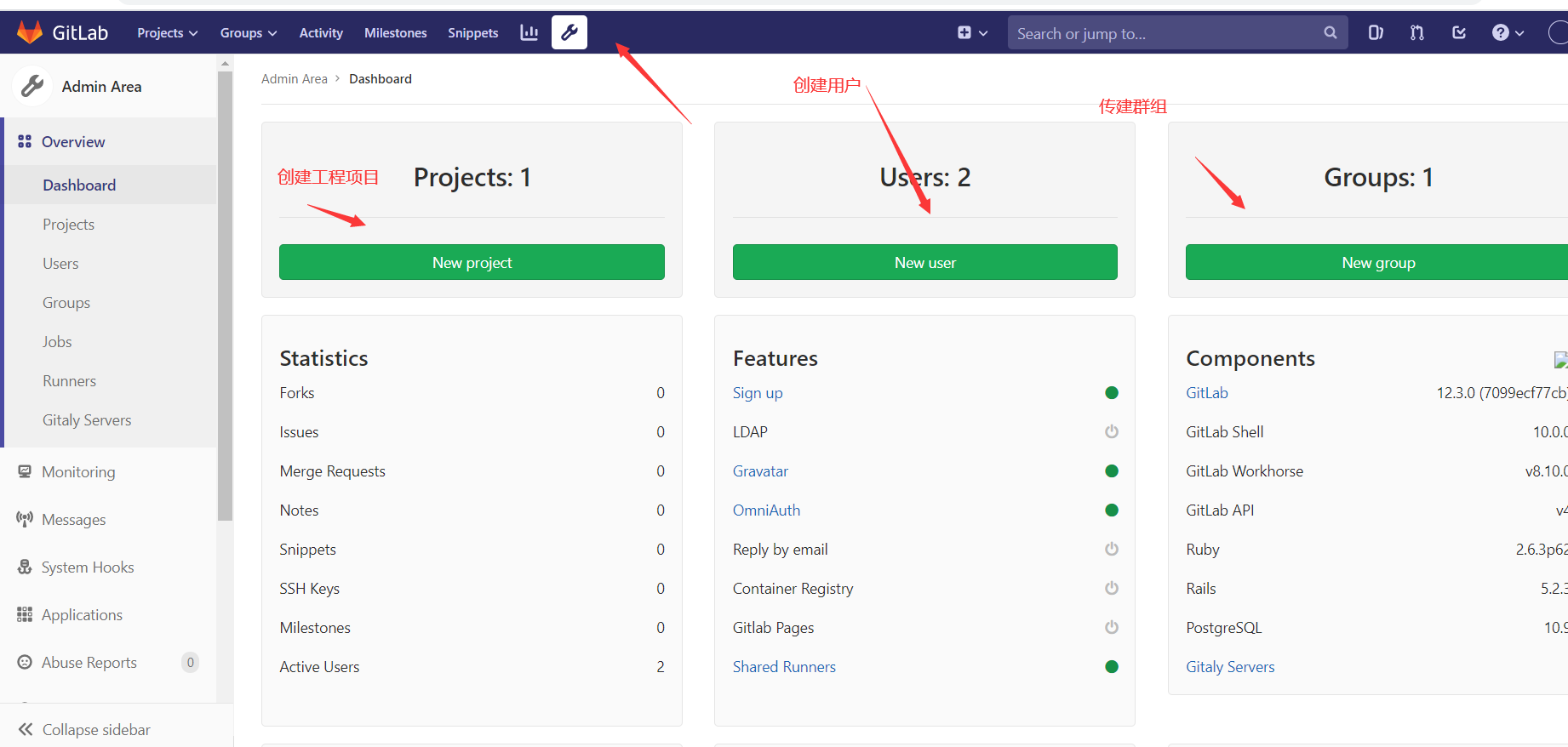Click the Groups: 1 heading

click(x=1378, y=177)
